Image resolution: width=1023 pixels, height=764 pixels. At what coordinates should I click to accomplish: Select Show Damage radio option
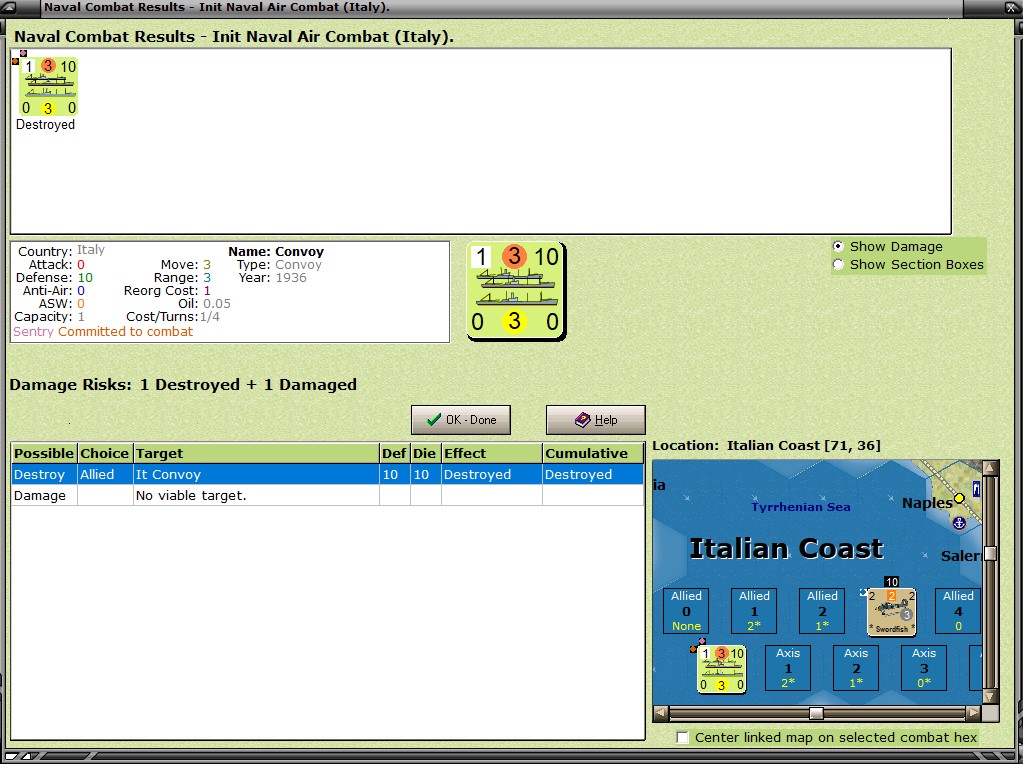(x=838, y=247)
